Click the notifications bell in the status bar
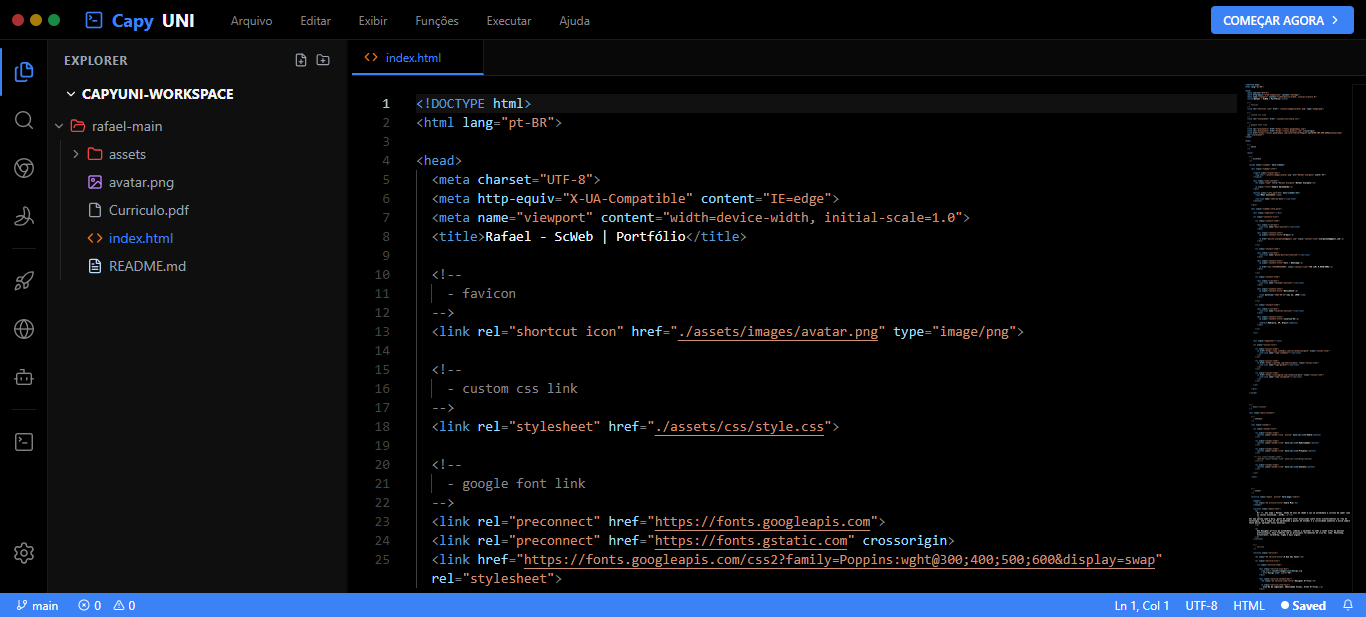 (1347, 605)
